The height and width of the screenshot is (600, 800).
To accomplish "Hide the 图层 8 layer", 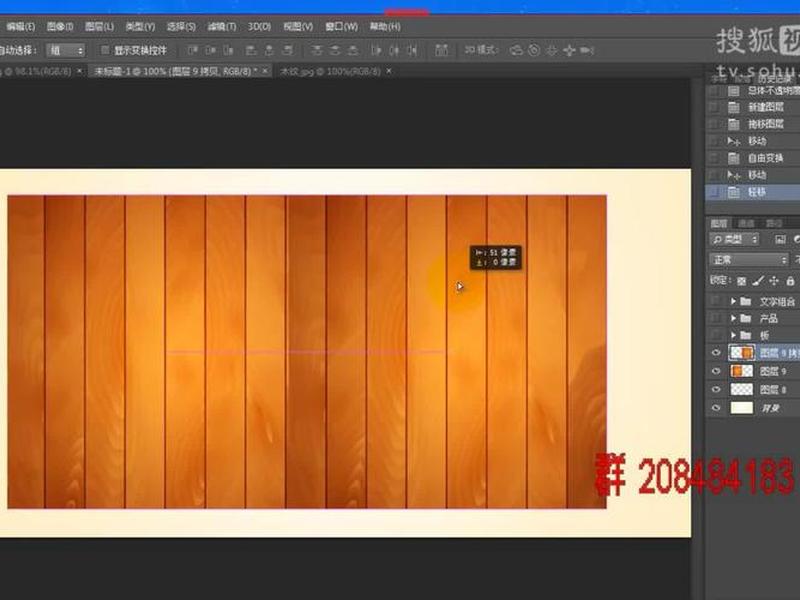I will 716,389.
